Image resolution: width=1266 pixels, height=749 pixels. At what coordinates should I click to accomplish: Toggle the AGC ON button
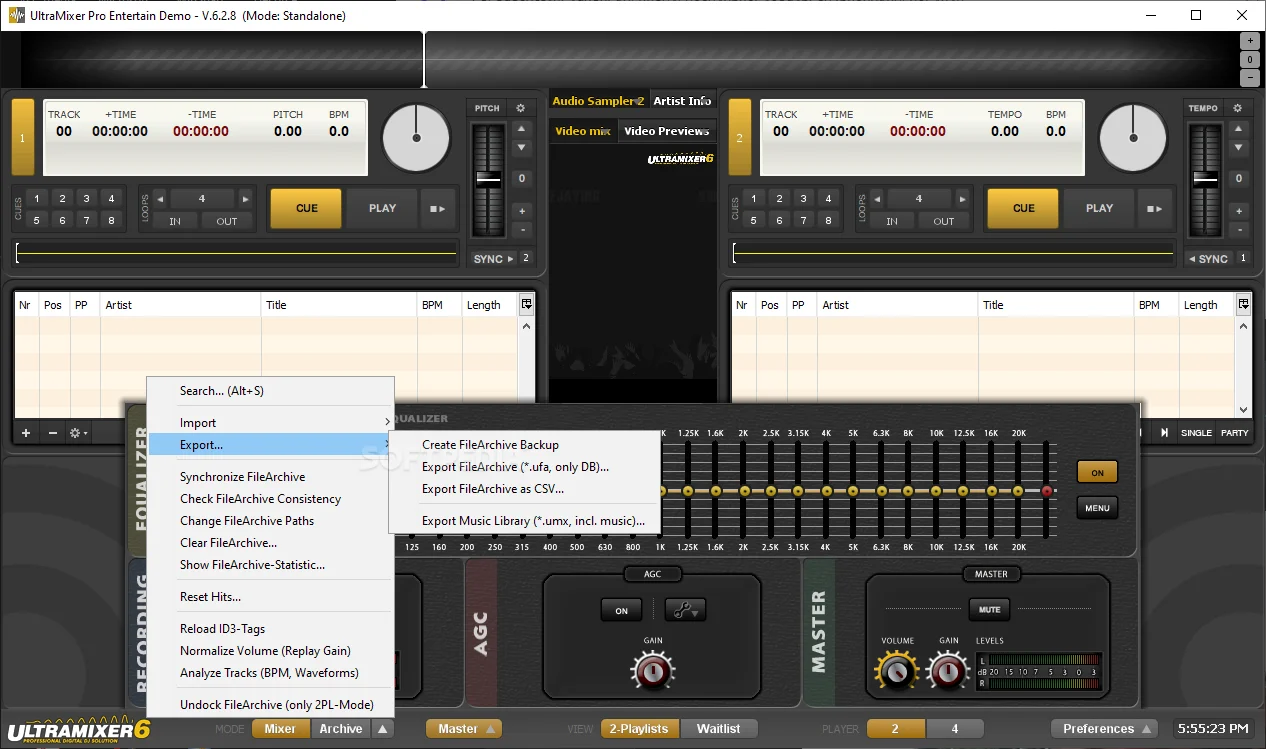click(x=621, y=610)
